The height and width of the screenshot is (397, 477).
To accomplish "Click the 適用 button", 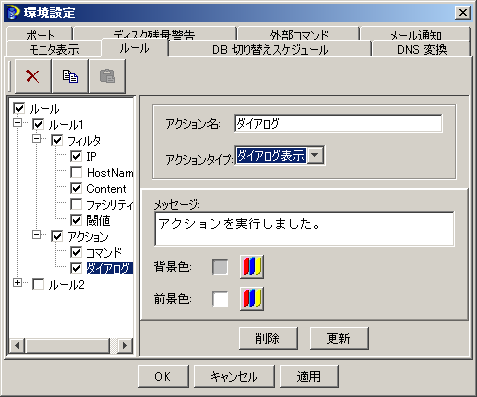I will [309, 377].
